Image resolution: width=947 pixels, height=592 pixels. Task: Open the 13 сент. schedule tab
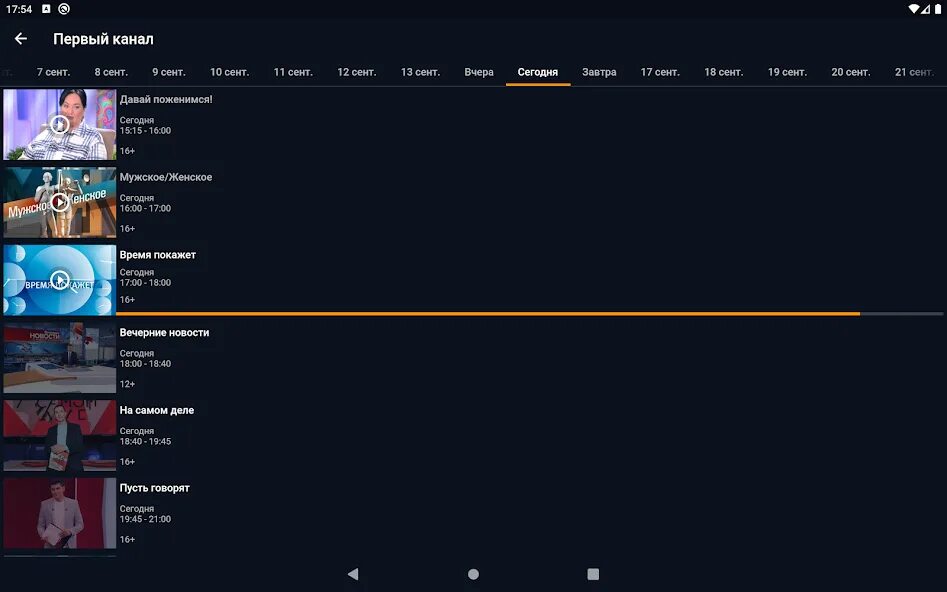tap(420, 72)
